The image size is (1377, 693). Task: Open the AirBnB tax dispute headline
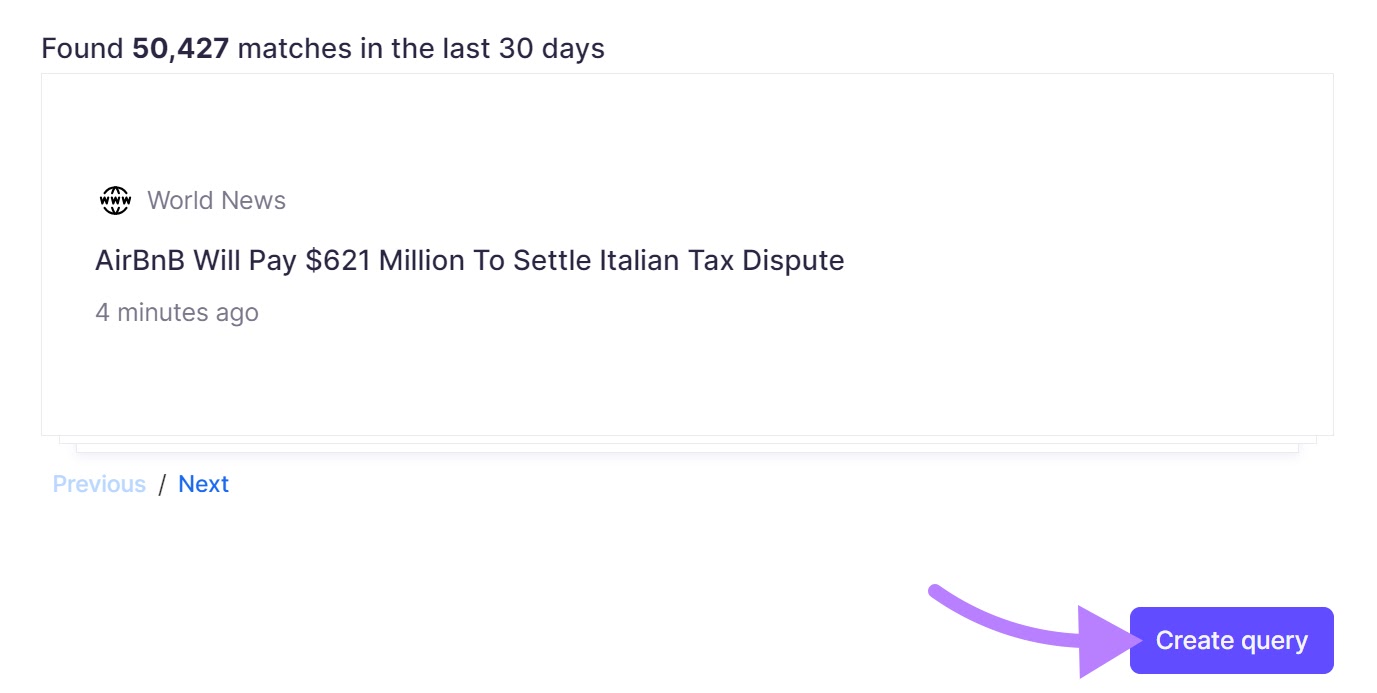[470, 260]
